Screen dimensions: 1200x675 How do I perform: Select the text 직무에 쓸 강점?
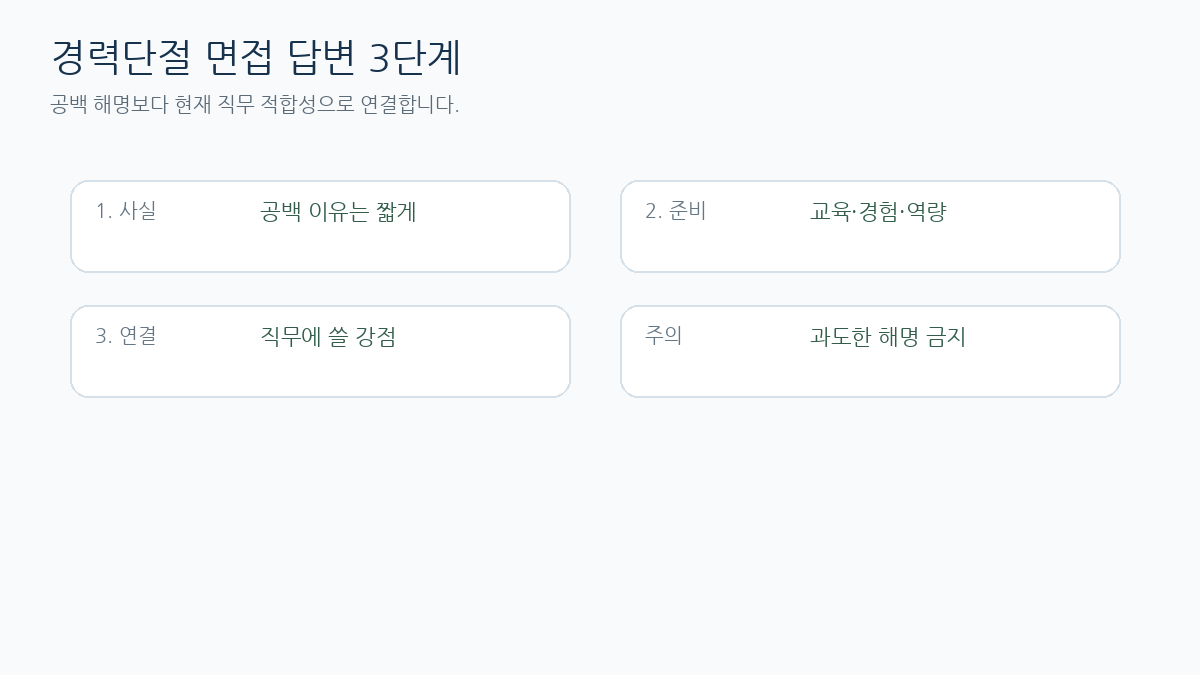click(328, 337)
